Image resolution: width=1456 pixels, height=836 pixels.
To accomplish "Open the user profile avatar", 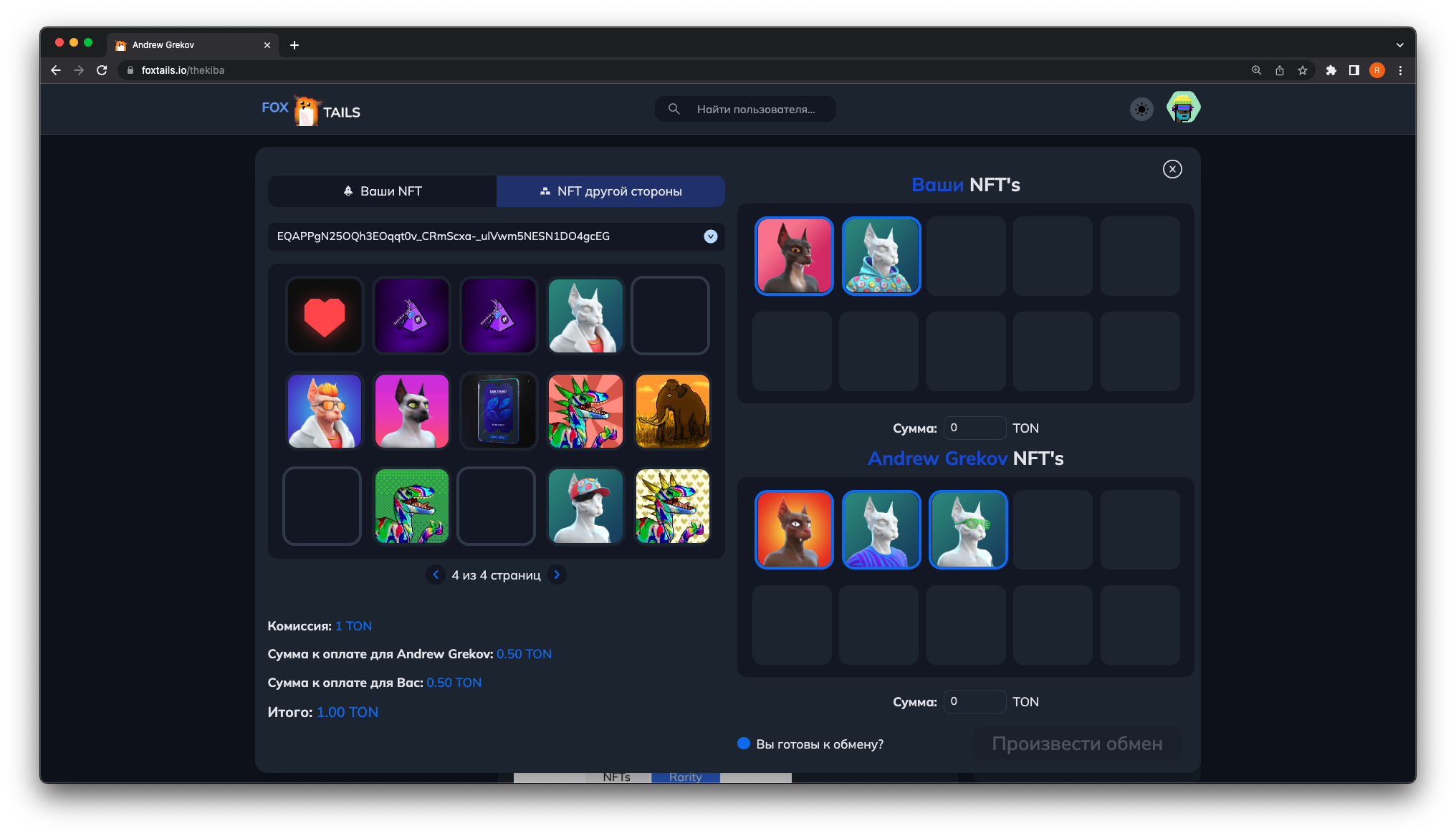I will click(1183, 108).
